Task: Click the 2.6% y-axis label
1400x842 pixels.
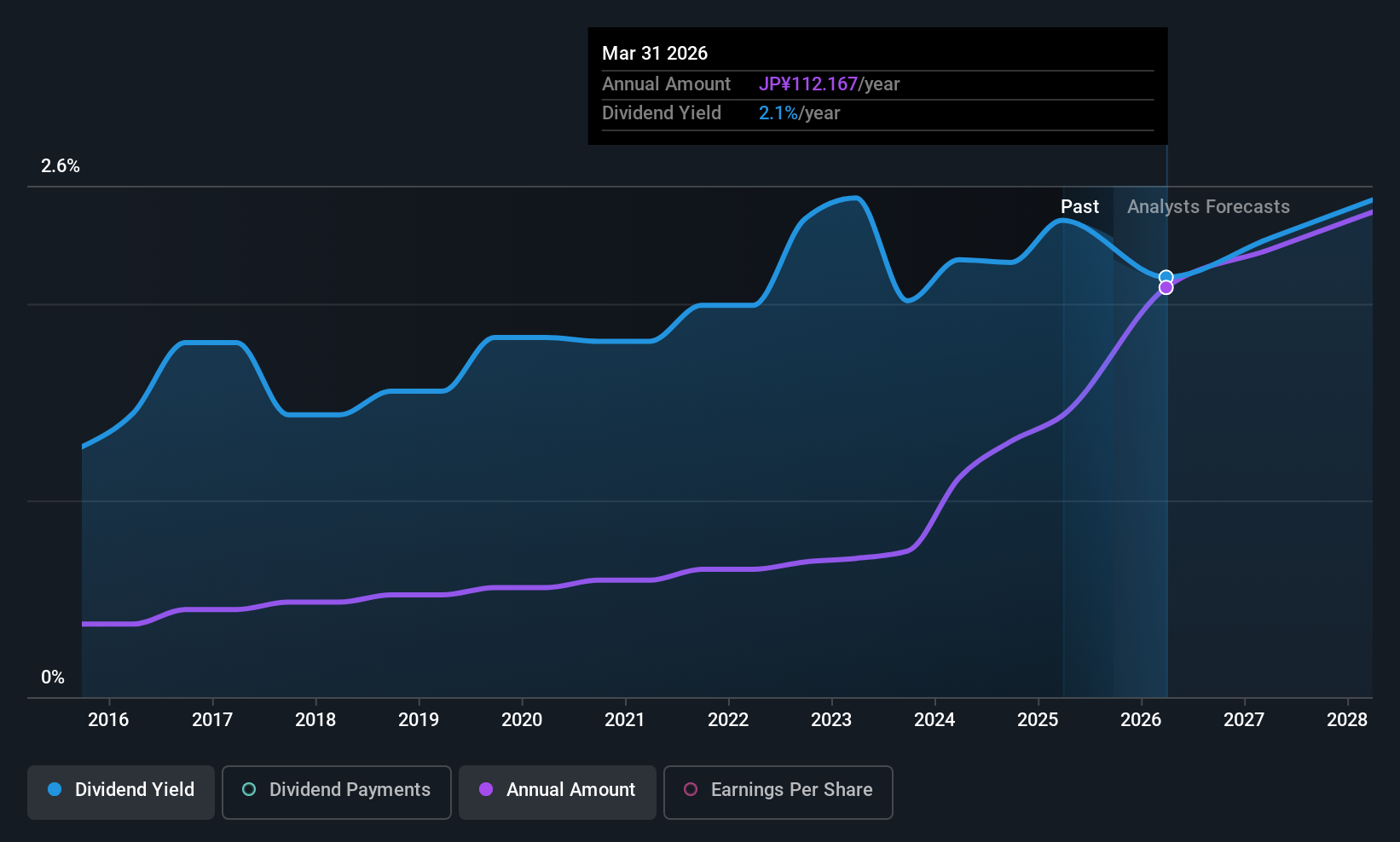Action: (x=61, y=166)
